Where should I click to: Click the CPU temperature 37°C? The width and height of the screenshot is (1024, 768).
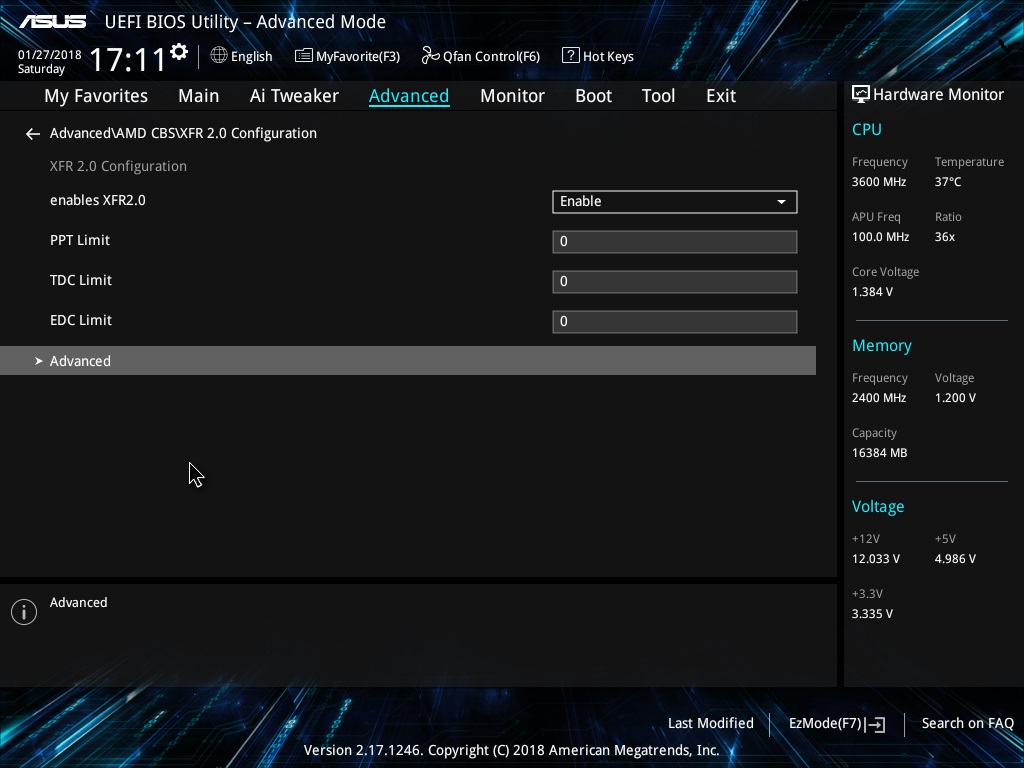pyautogui.click(x=948, y=182)
